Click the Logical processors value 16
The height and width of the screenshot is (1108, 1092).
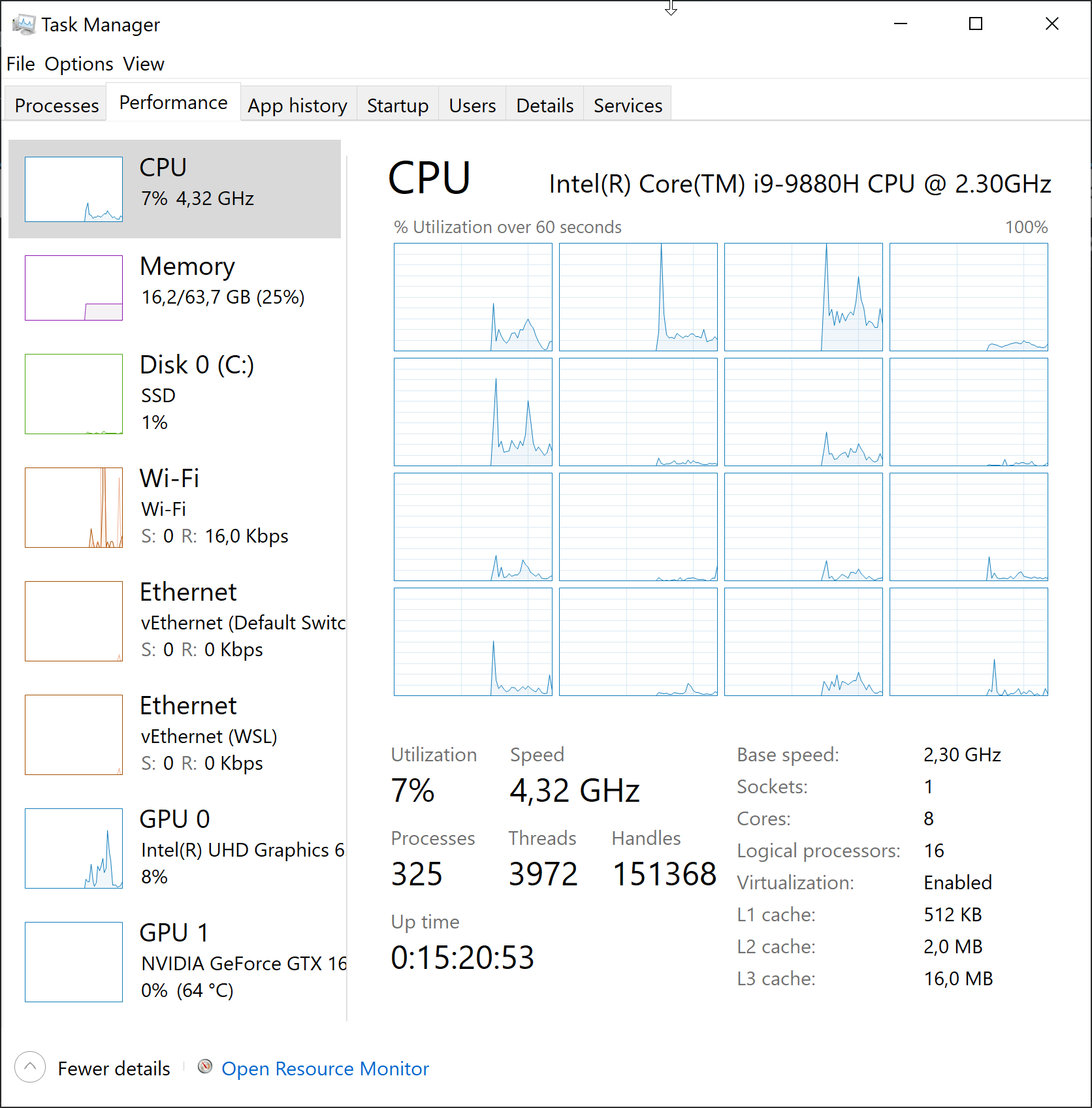click(934, 851)
